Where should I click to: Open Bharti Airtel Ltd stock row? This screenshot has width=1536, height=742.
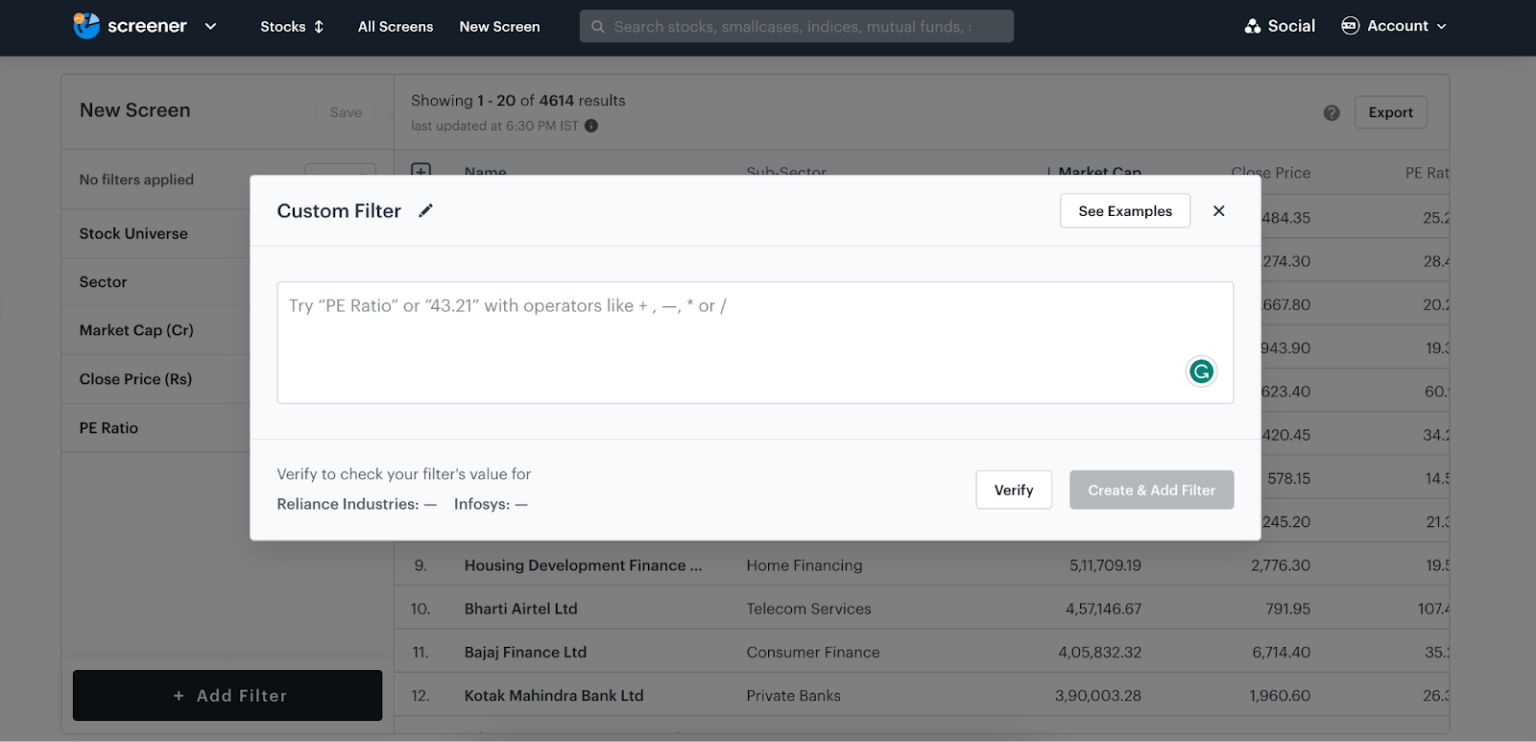coord(521,609)
